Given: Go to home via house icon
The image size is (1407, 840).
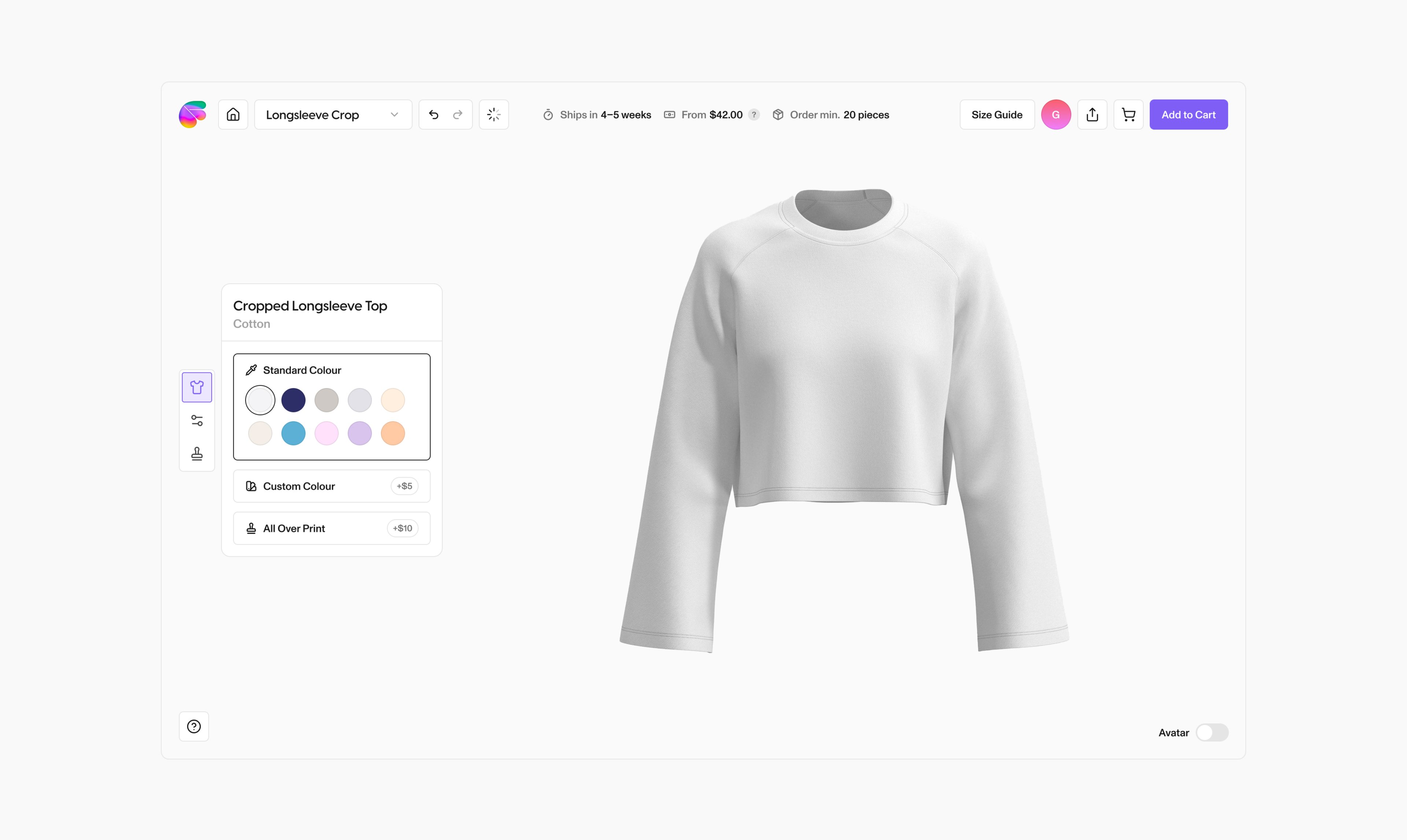Looking at the screenshot, I should pyautogui.click(x=233, y=114).
